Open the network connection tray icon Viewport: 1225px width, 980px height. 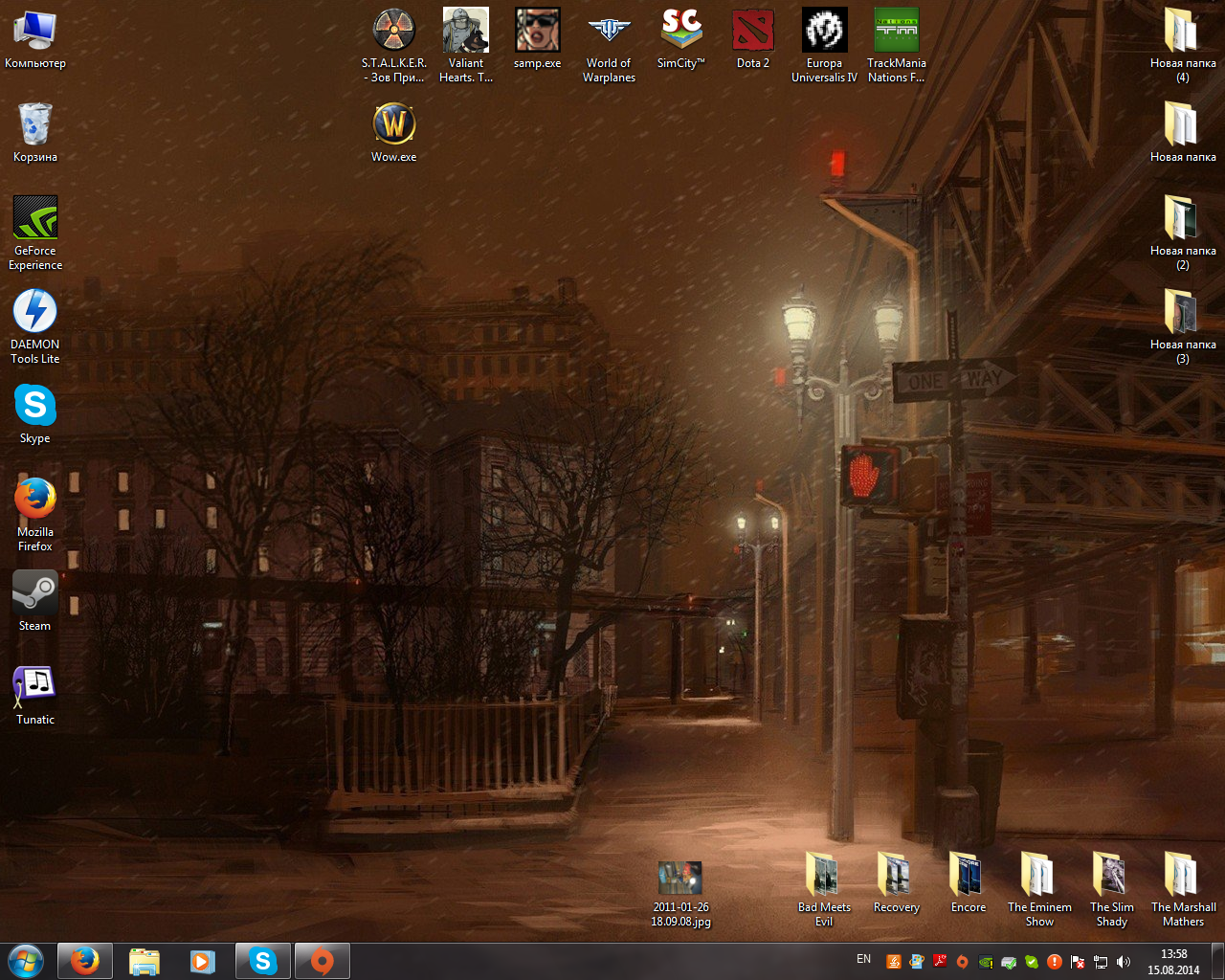coord(1101,962)
